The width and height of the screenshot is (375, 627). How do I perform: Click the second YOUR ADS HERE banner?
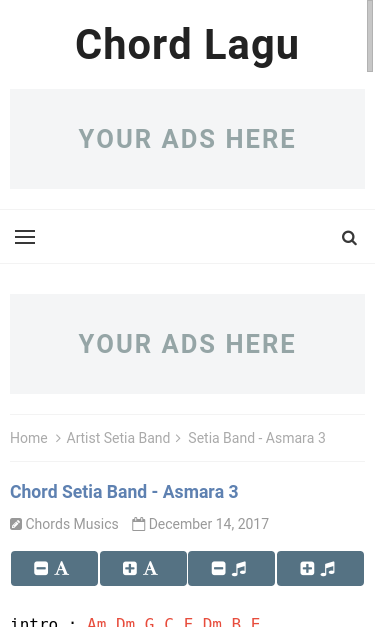click(x=188, y=344)
